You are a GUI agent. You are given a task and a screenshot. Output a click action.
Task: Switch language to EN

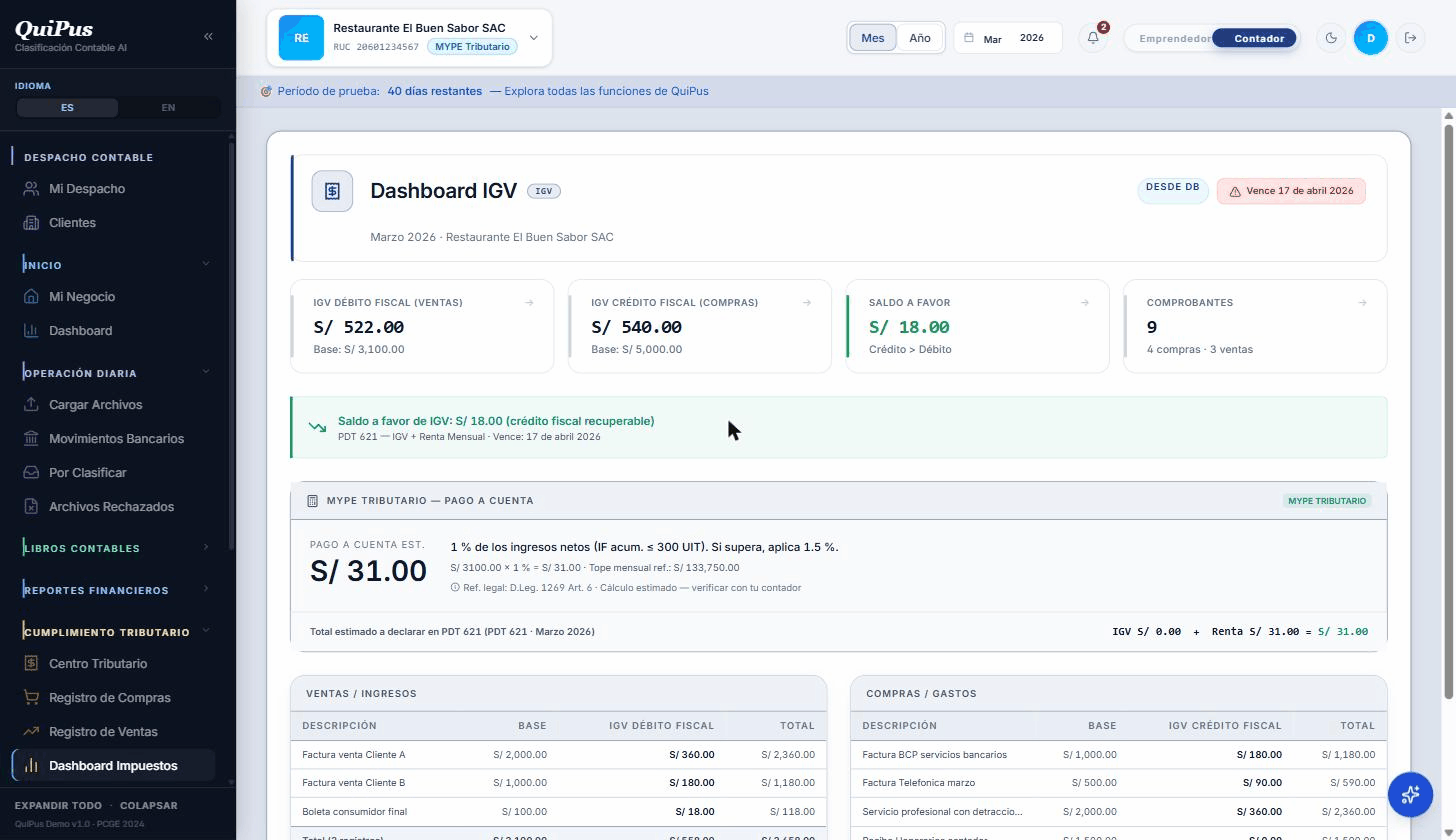pyautogui.click(x=168, y=107)
